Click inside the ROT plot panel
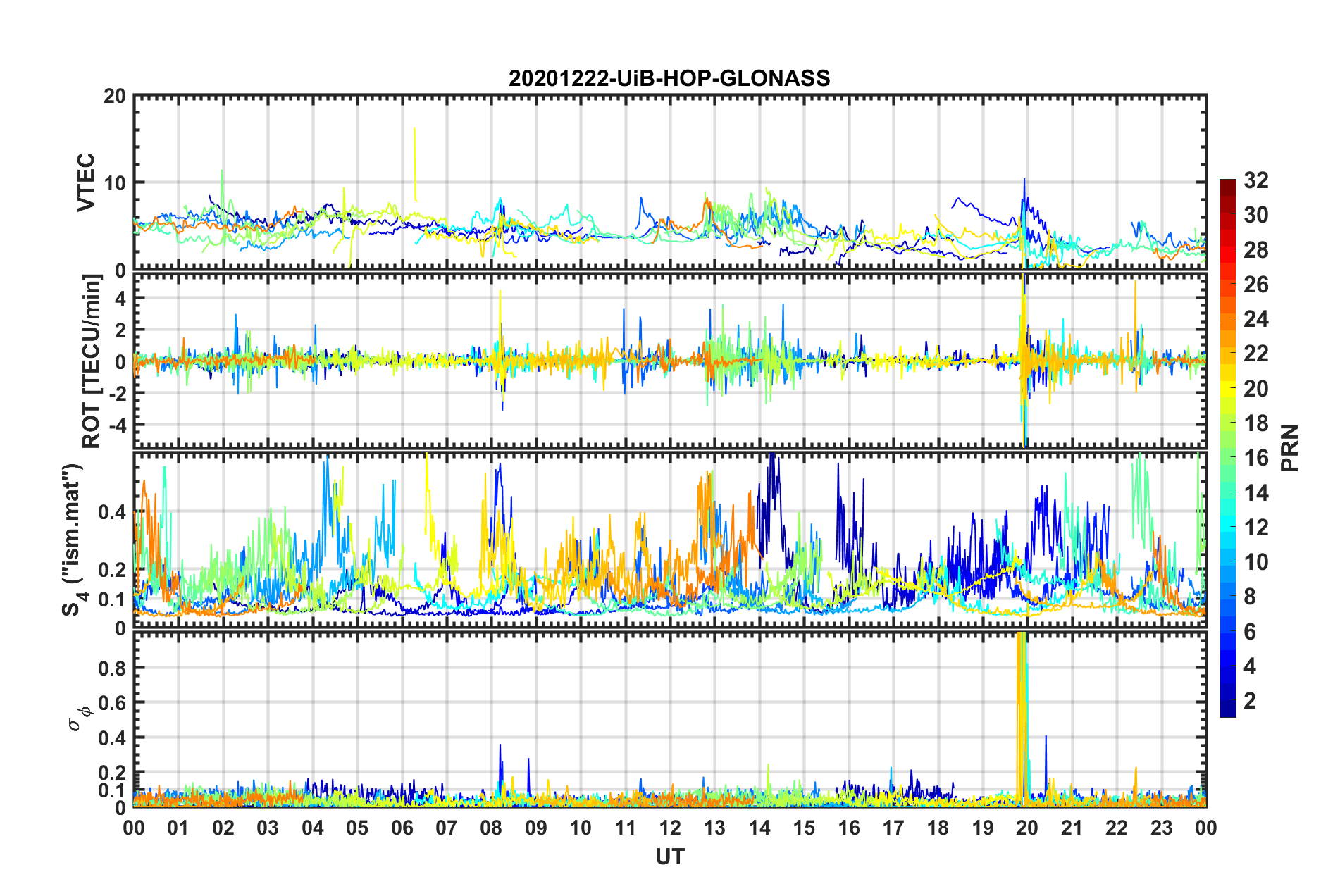The image size is (1340, 896). click(670, 361)
